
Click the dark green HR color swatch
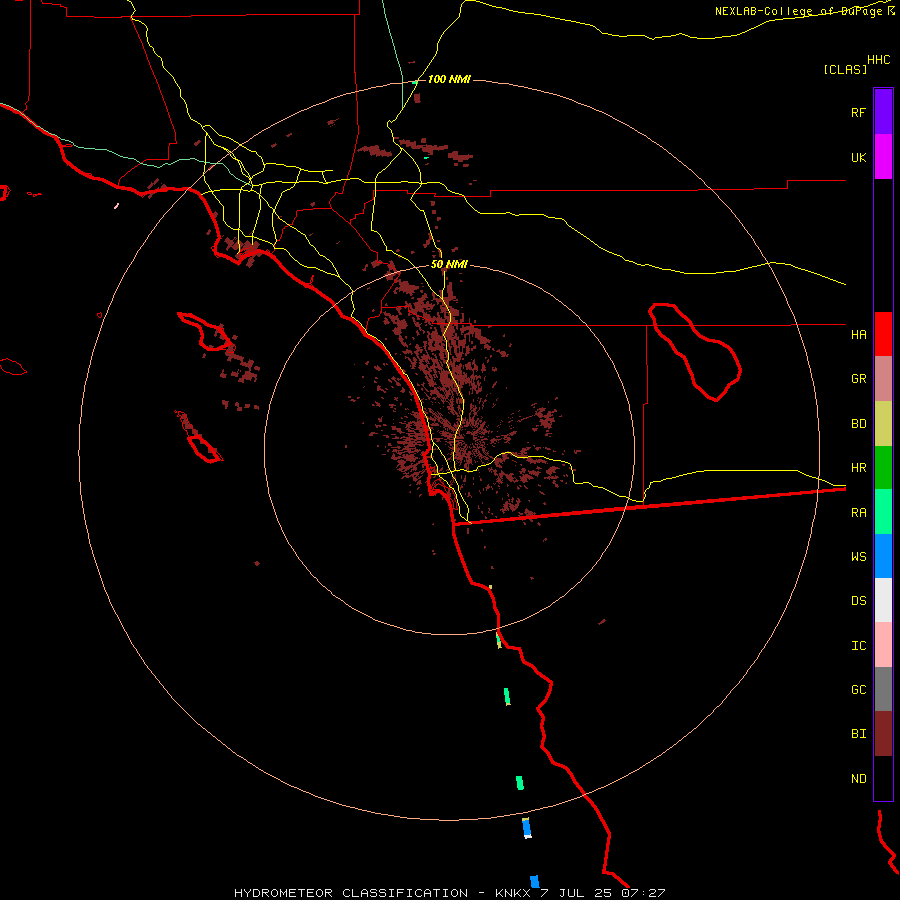(x=883, y=467)
